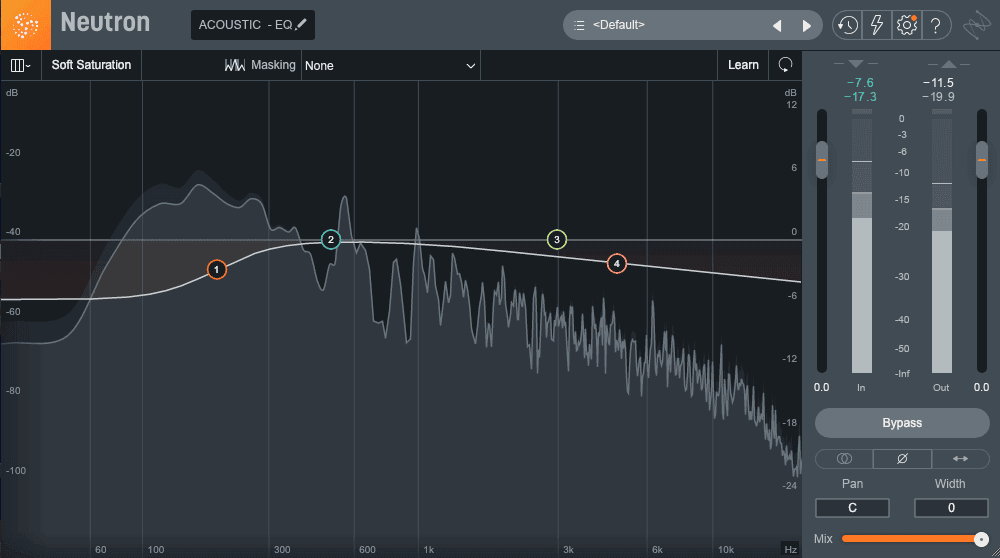Viewport: 1000px width, 558px height.
Task: Click the Learn button
Action: click(743, 65)
